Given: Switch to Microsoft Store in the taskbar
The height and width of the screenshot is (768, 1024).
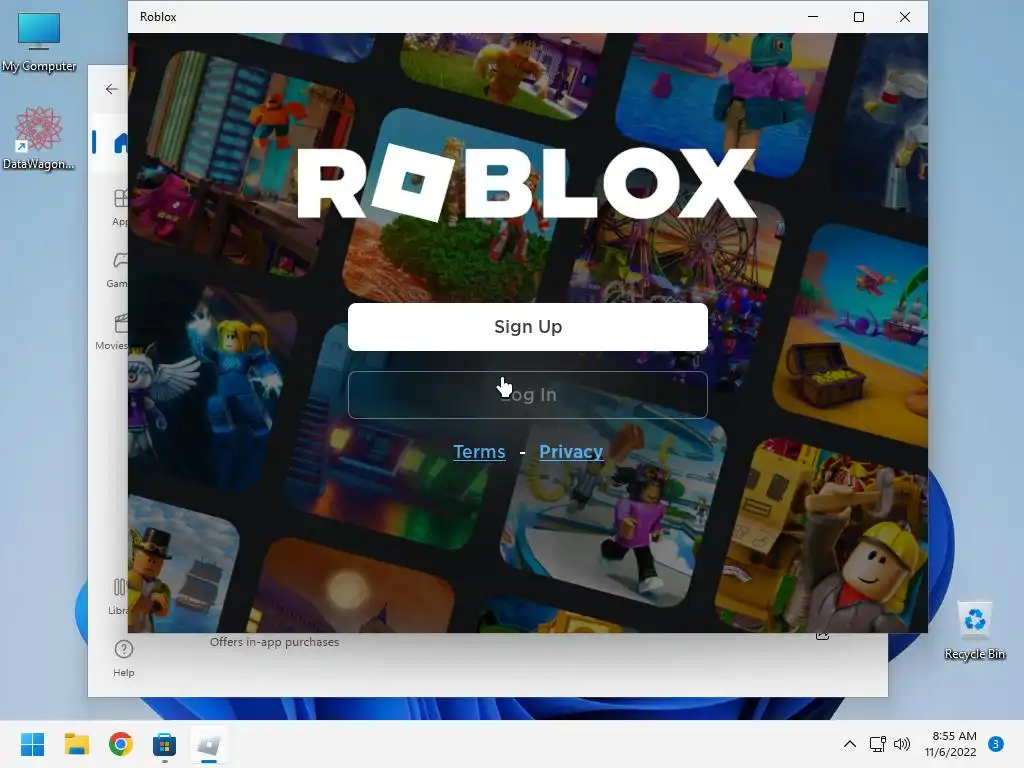Looking at the screenshot, I should [164, 744].
